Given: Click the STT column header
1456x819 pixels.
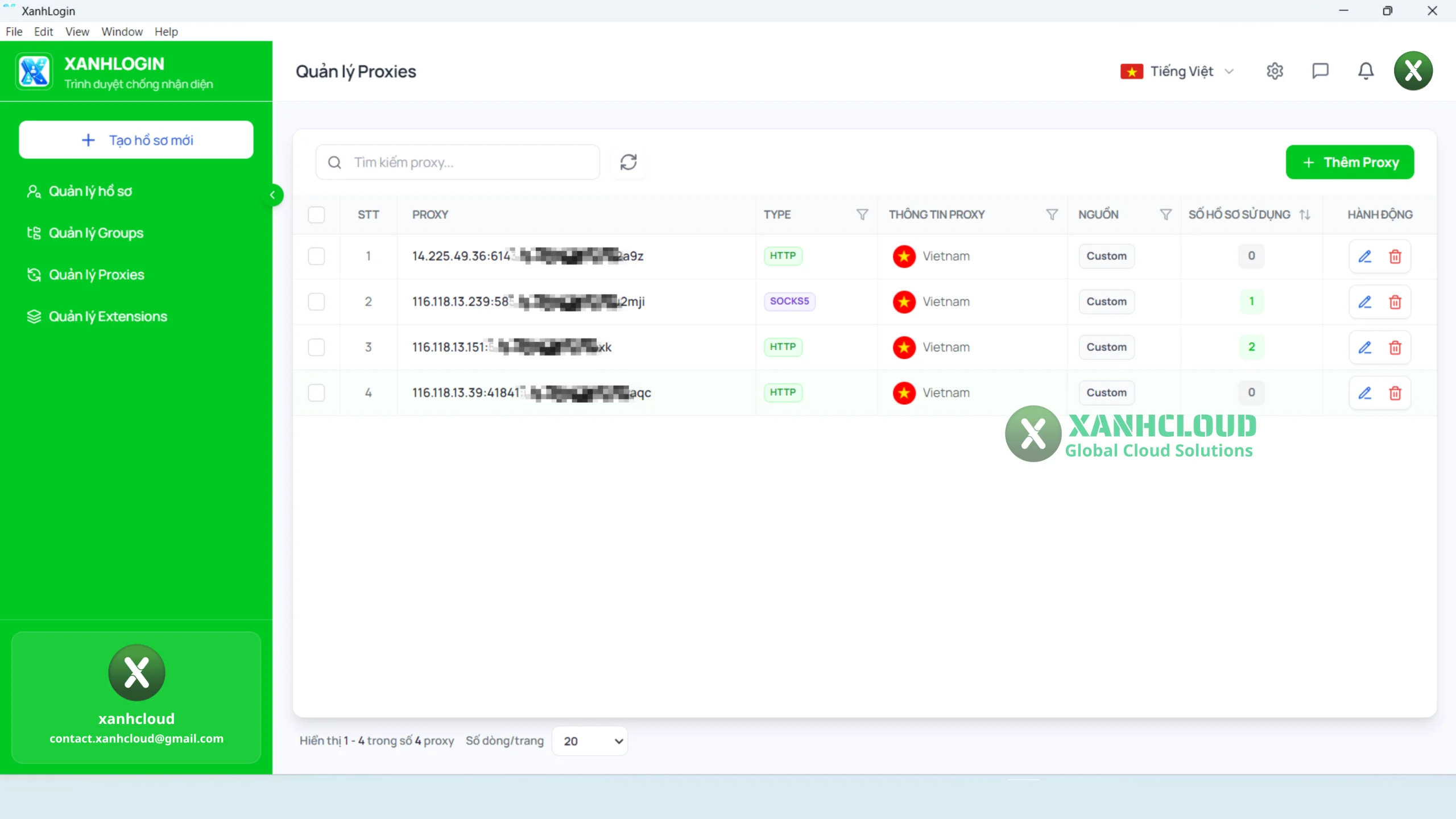Looking at the screenshot, I should tap(368, 214).
